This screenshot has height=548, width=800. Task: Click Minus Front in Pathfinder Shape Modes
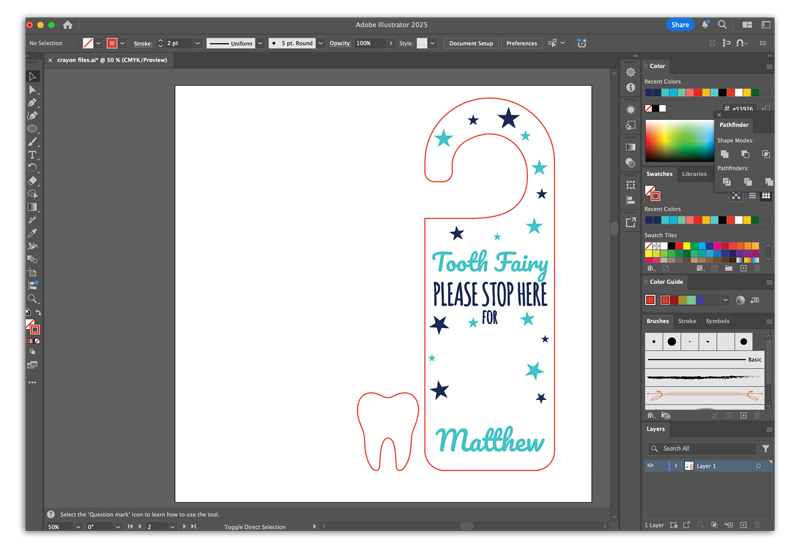coord(745,154)
